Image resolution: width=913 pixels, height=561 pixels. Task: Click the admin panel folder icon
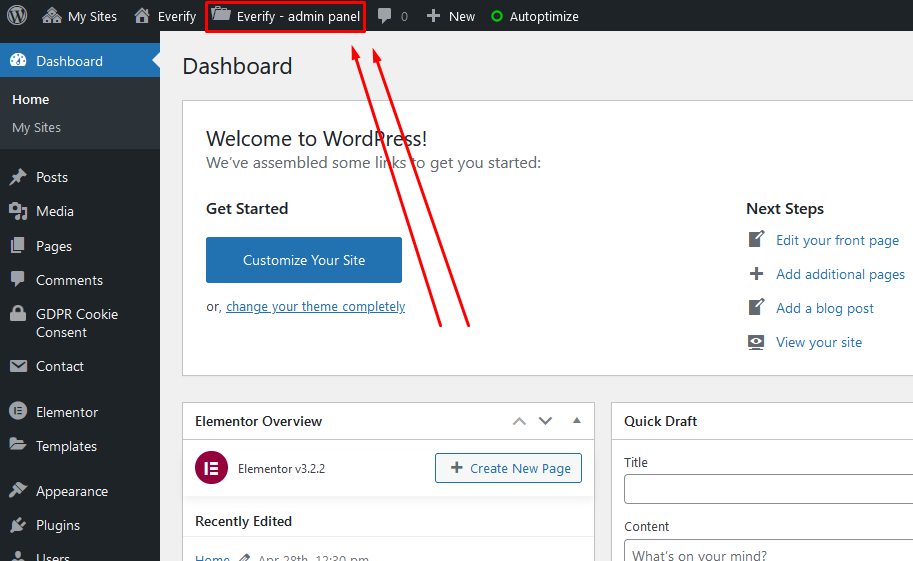pos(221,15)
